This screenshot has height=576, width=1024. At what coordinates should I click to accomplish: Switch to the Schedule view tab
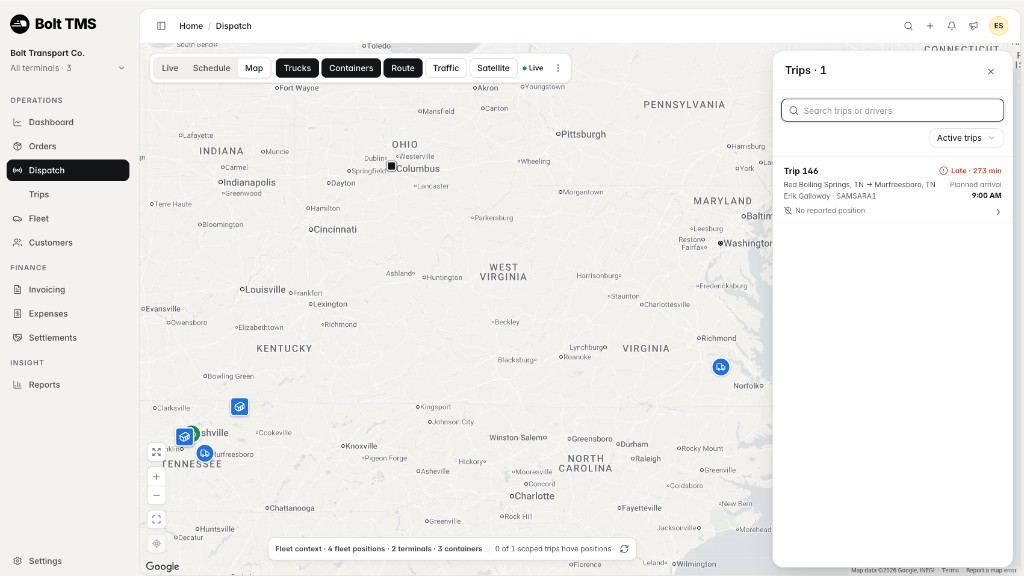pyautogui.click(x=212, y=68)
